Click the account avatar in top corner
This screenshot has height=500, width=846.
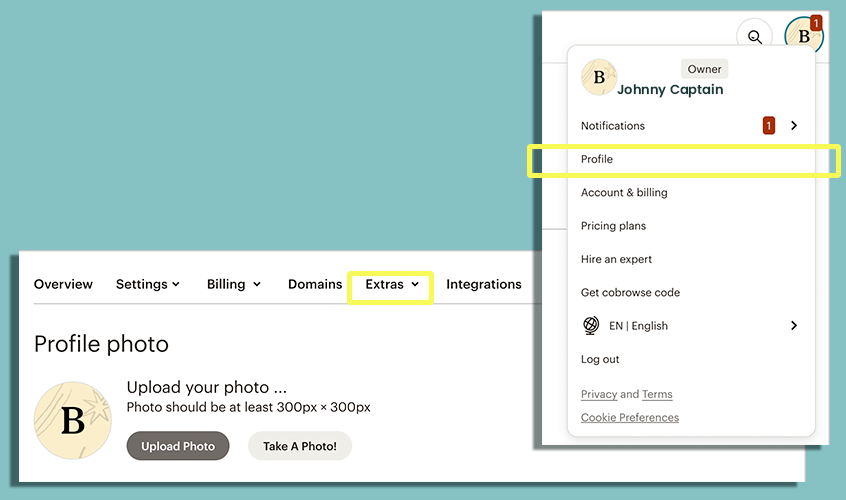[802, 36]
